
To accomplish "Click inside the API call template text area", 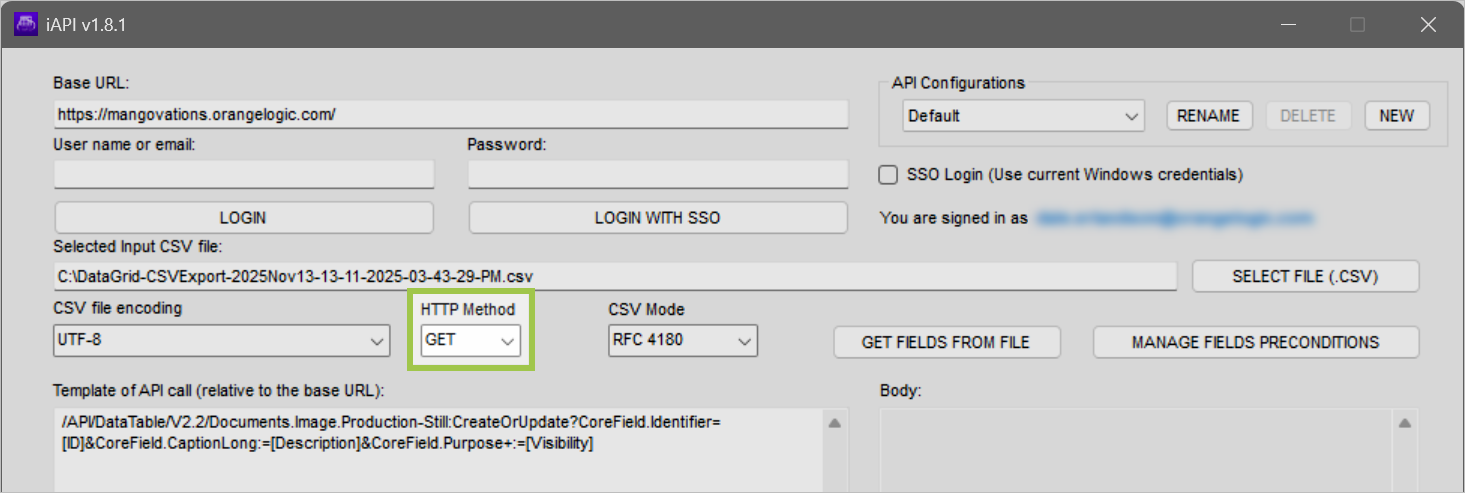I will 437,450.
